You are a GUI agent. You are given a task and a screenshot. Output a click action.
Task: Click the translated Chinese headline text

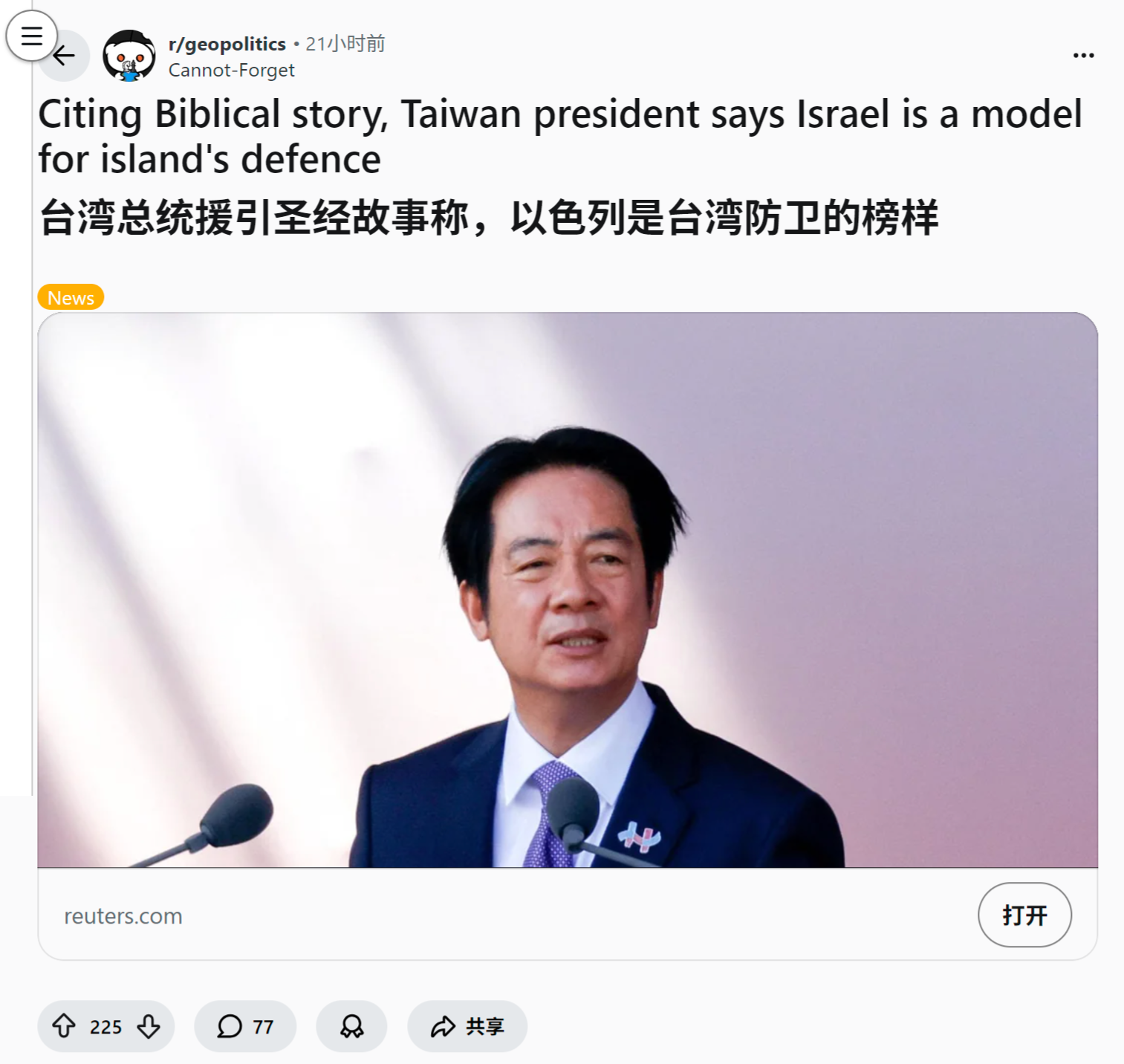click(x=489, y=218)
